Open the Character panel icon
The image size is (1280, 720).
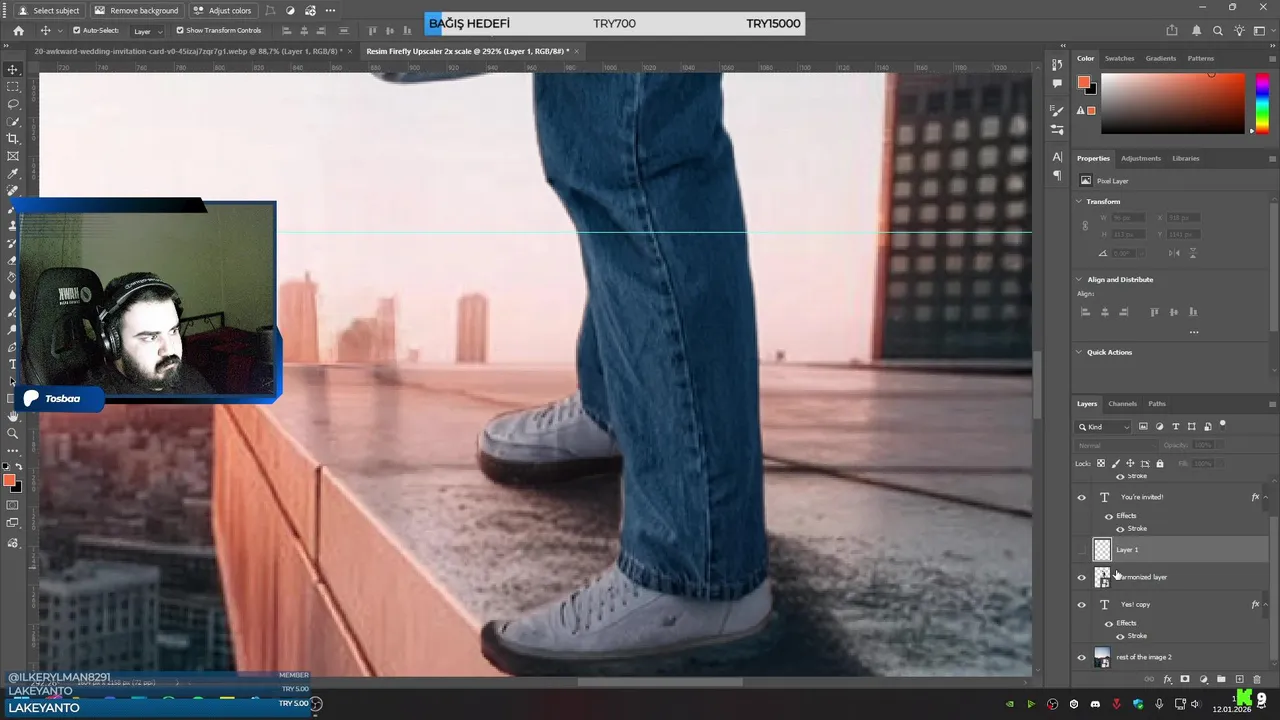click(1057, 157)
